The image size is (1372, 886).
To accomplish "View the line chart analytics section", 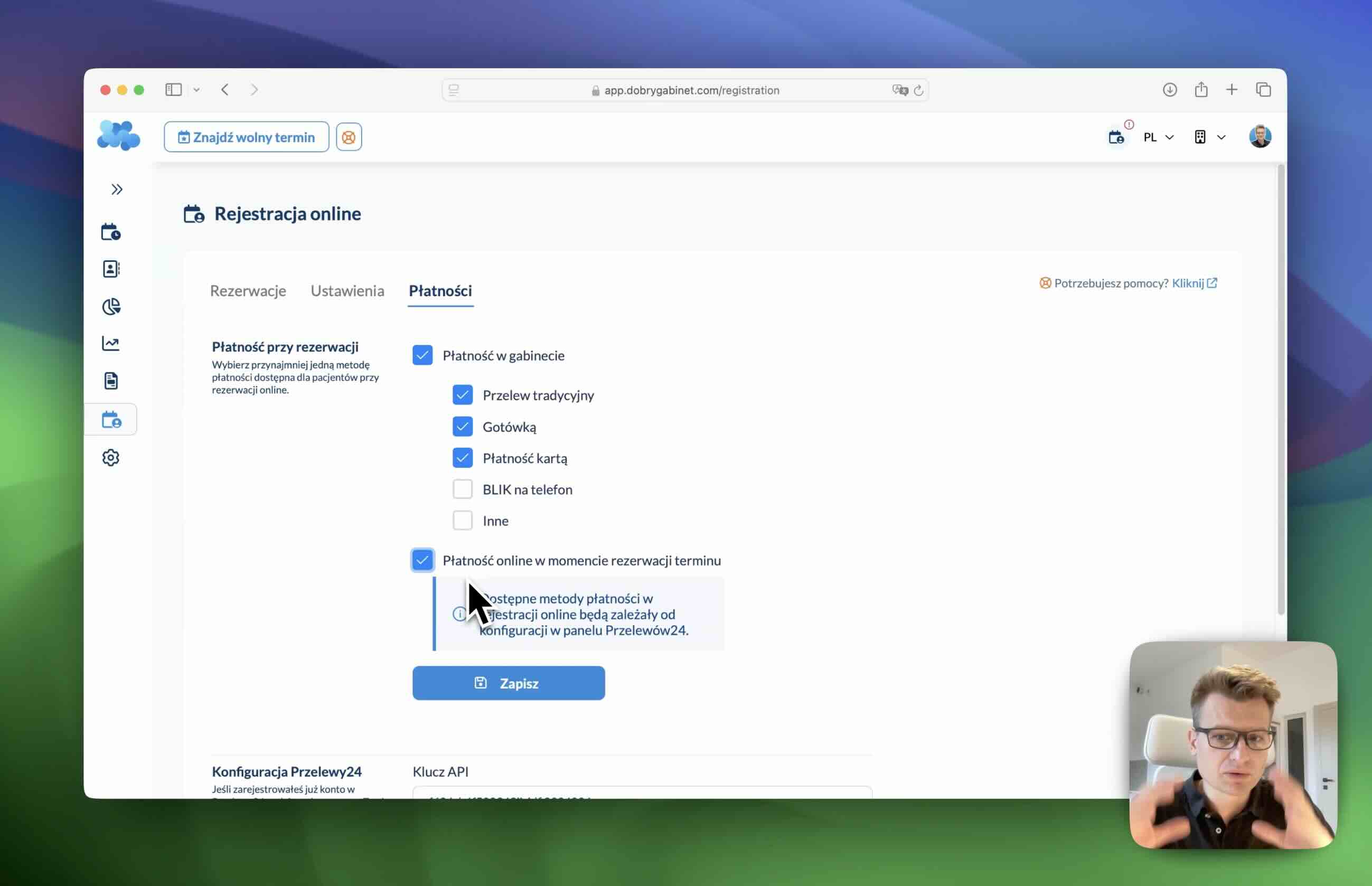I will coord(111,343).
